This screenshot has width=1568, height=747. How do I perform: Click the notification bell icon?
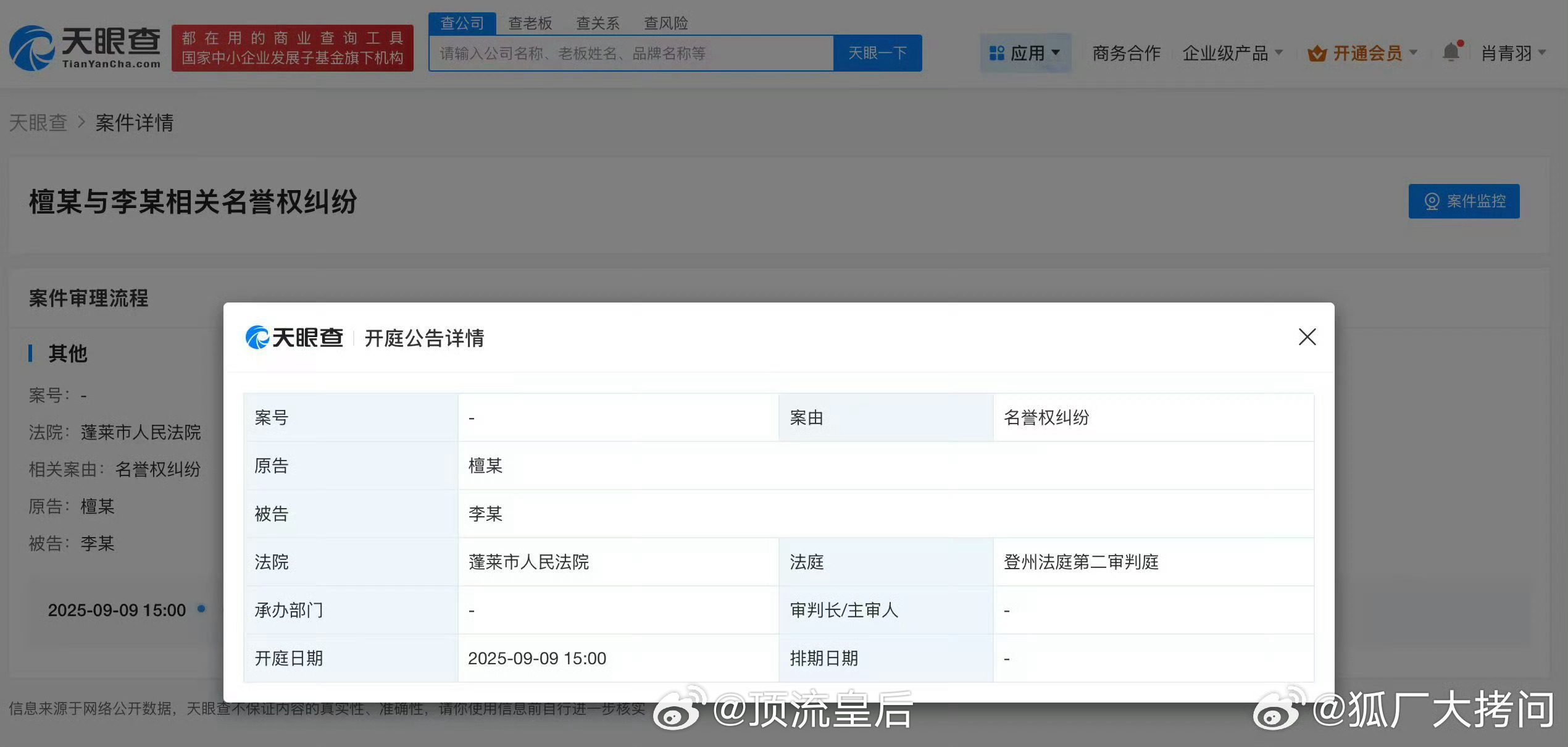(1451, 52)
